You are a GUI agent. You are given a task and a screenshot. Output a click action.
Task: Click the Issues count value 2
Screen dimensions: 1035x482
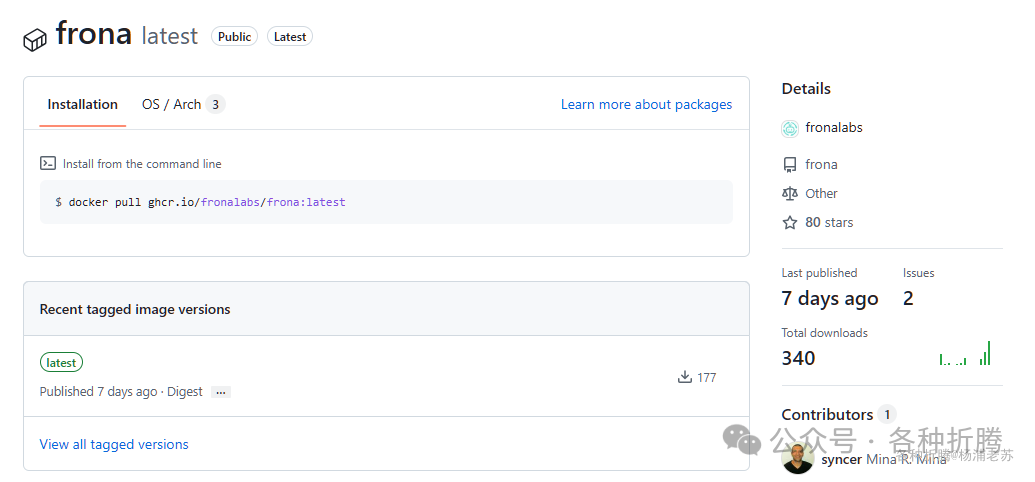[908, 298]
